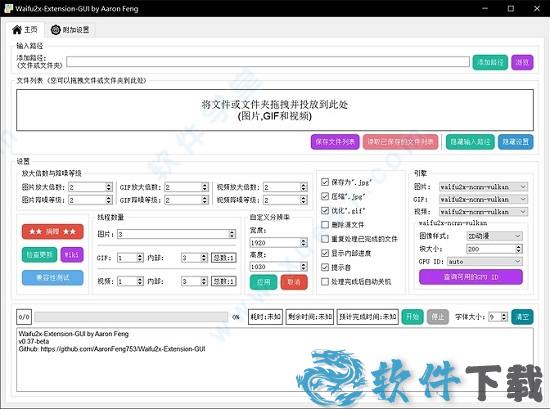Click the purple 浏览 browse button
Screen dimensions: 550x409
[x=522, y=62]
